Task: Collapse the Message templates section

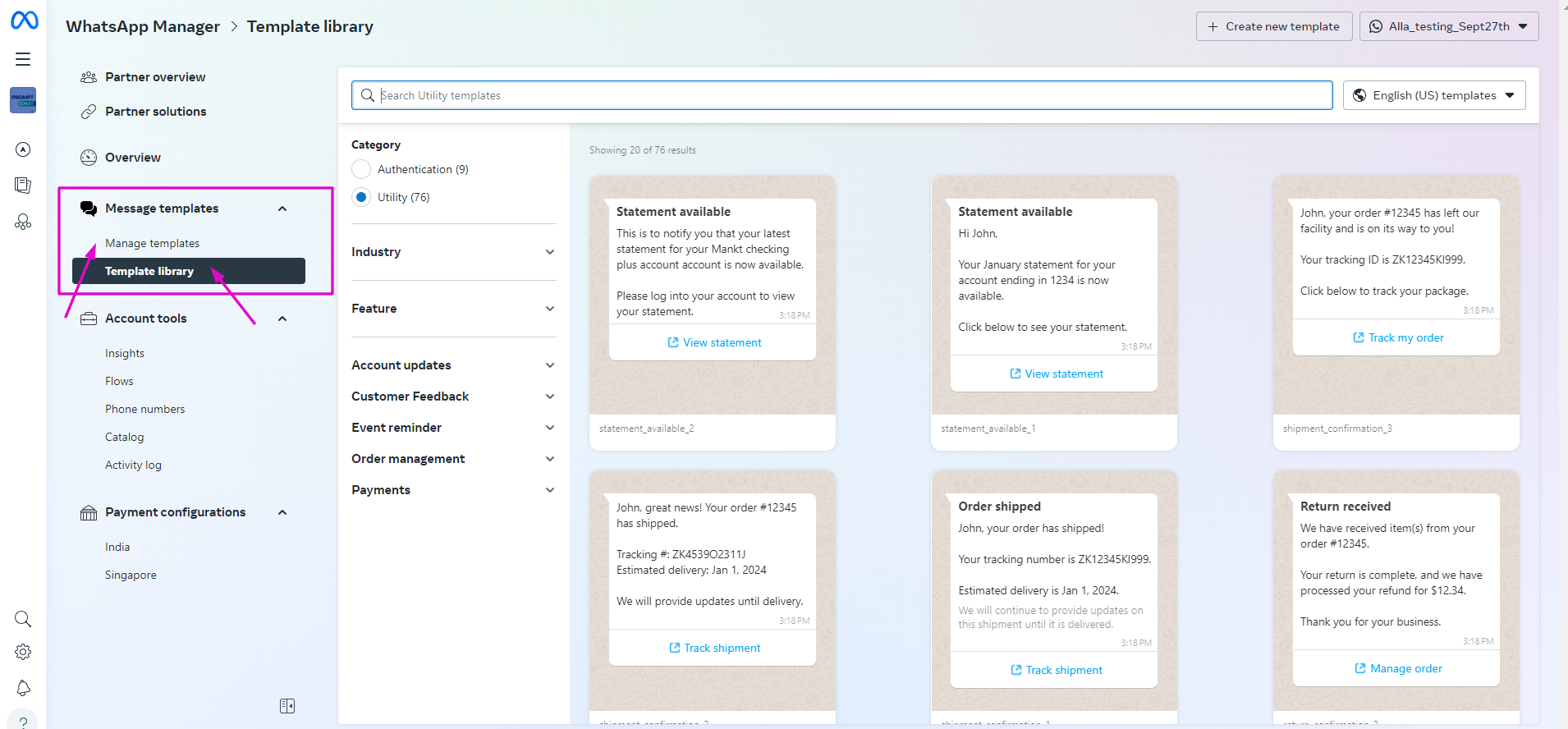Action: click(x=282, y=209)
